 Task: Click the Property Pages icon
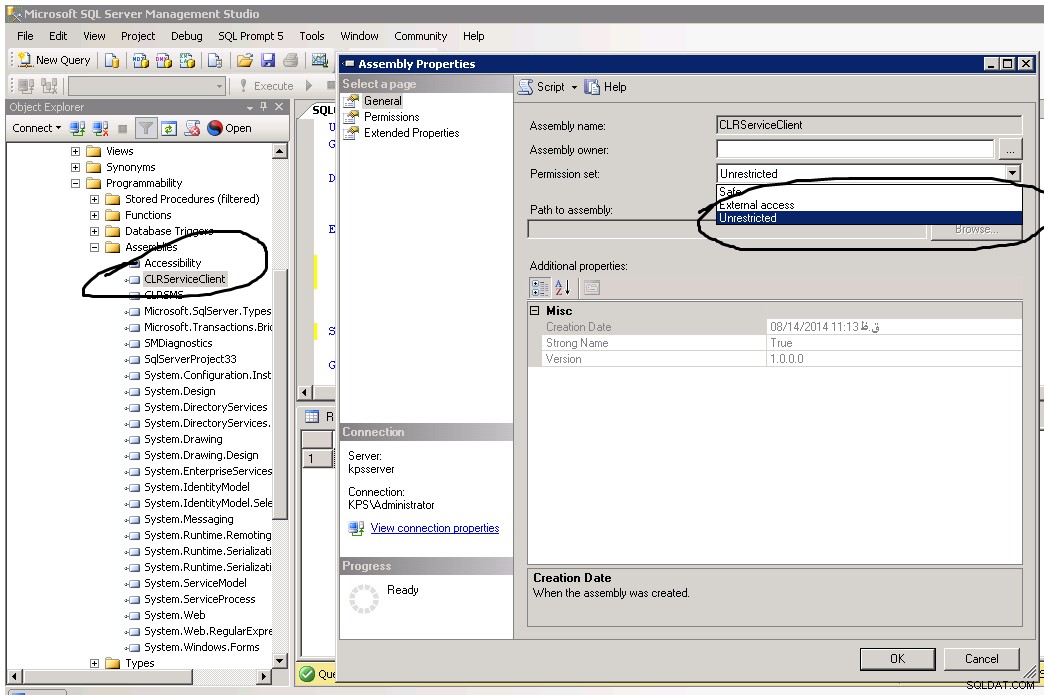click(591, 288)
